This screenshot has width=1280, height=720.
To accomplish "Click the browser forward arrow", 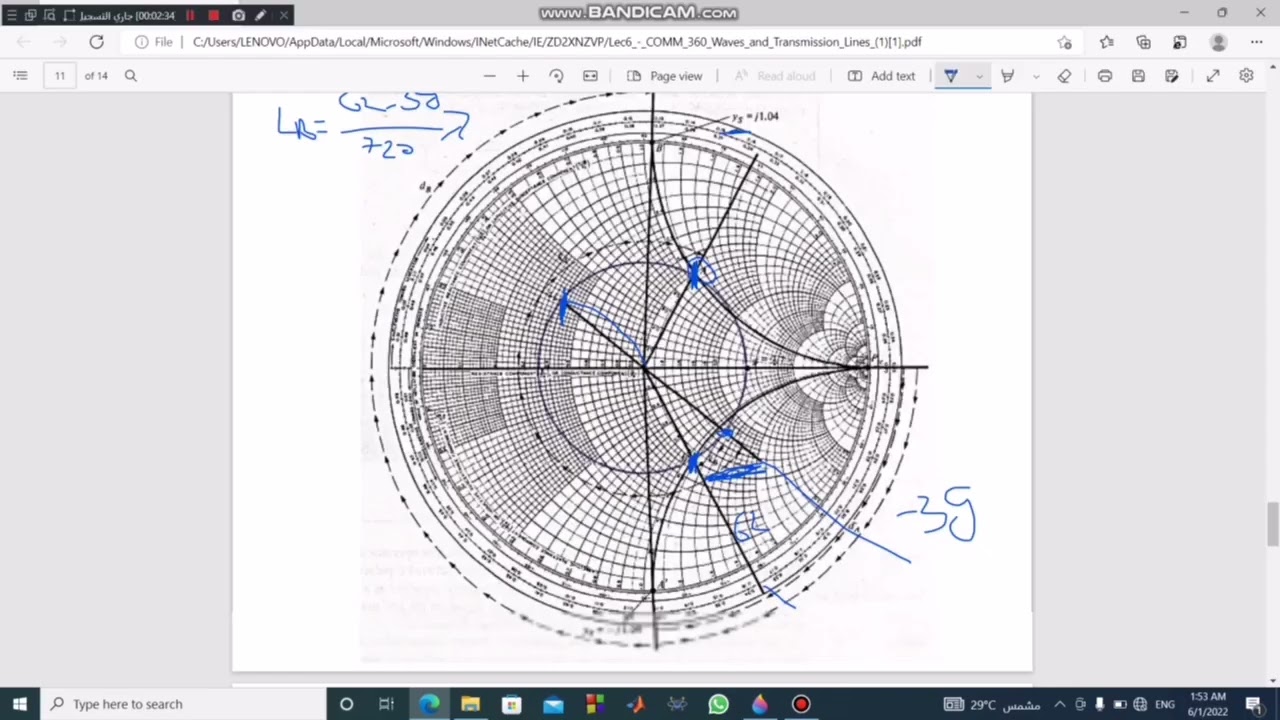I will [60, 42].
